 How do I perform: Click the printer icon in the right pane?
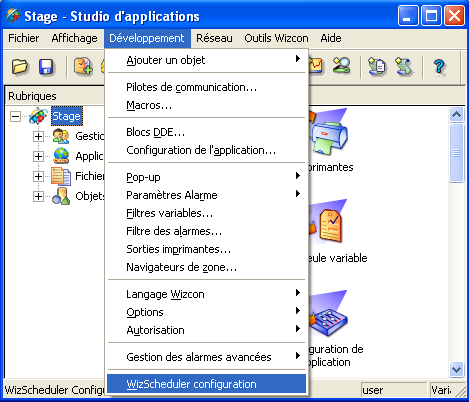[329, 134]
